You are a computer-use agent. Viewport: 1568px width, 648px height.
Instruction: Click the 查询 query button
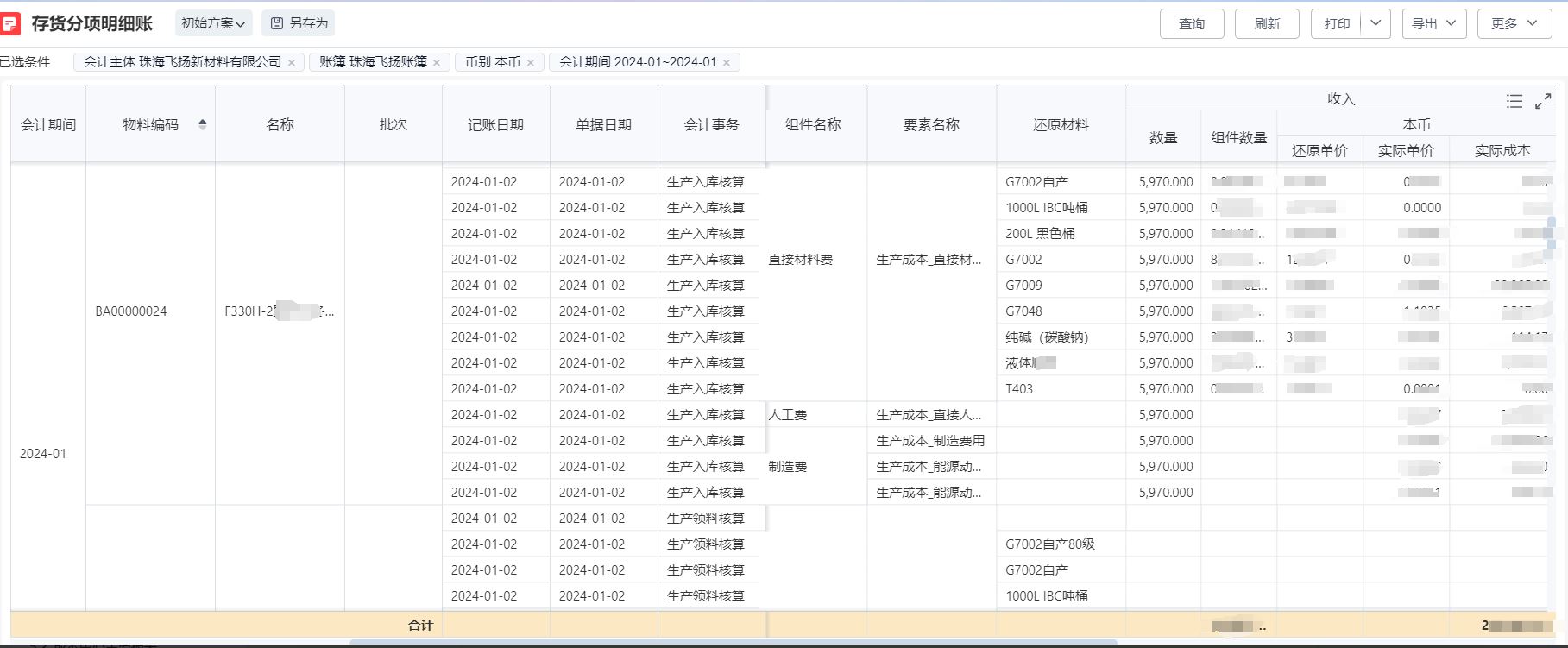1191,23
